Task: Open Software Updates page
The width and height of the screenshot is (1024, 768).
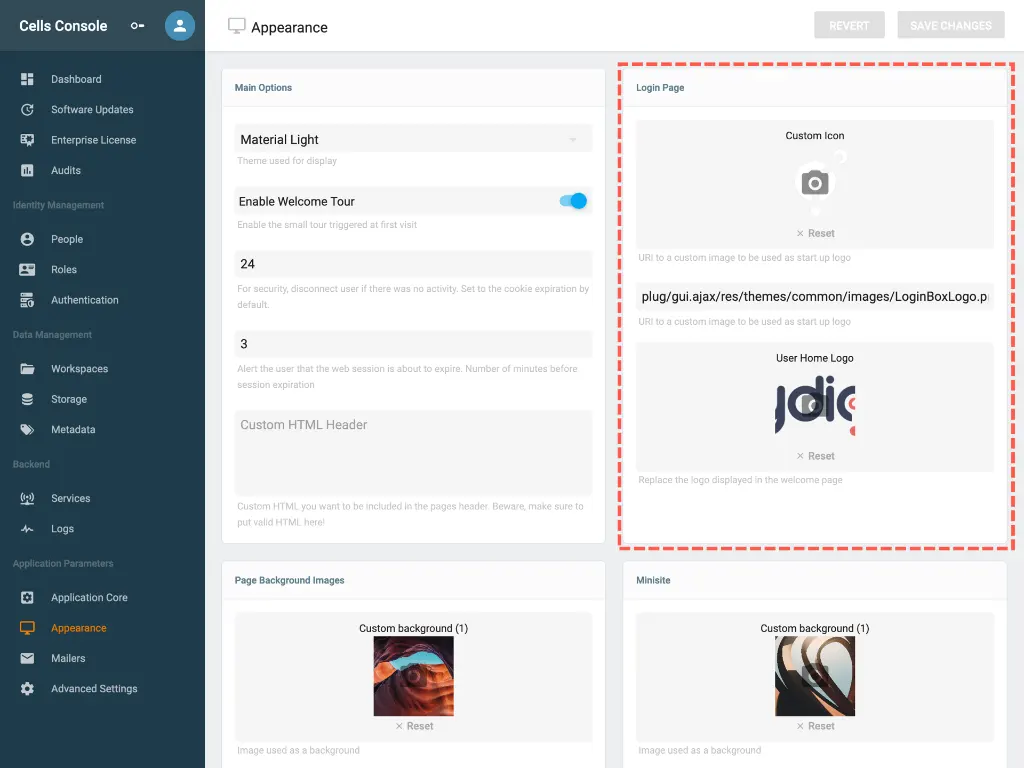Action: pos(92,110)
